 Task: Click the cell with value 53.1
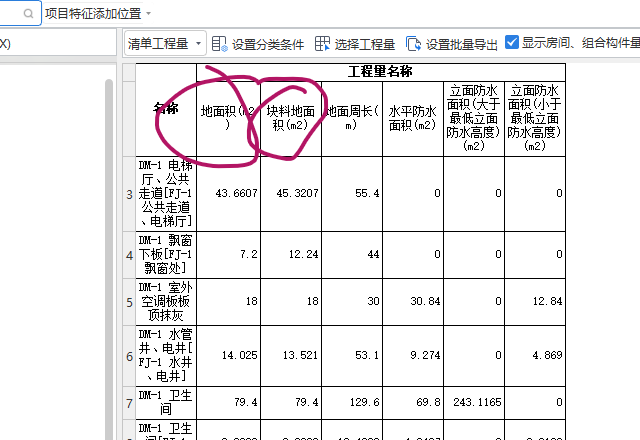(352, 356)
